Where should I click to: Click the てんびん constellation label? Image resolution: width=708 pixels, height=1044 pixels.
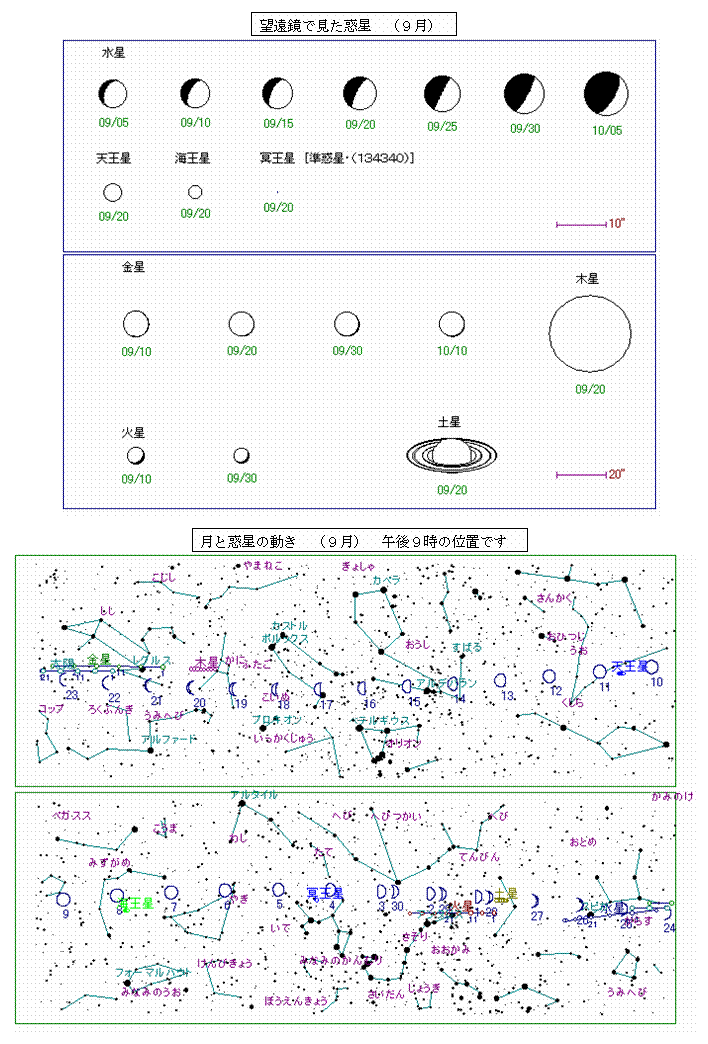(x=479, y=857)
